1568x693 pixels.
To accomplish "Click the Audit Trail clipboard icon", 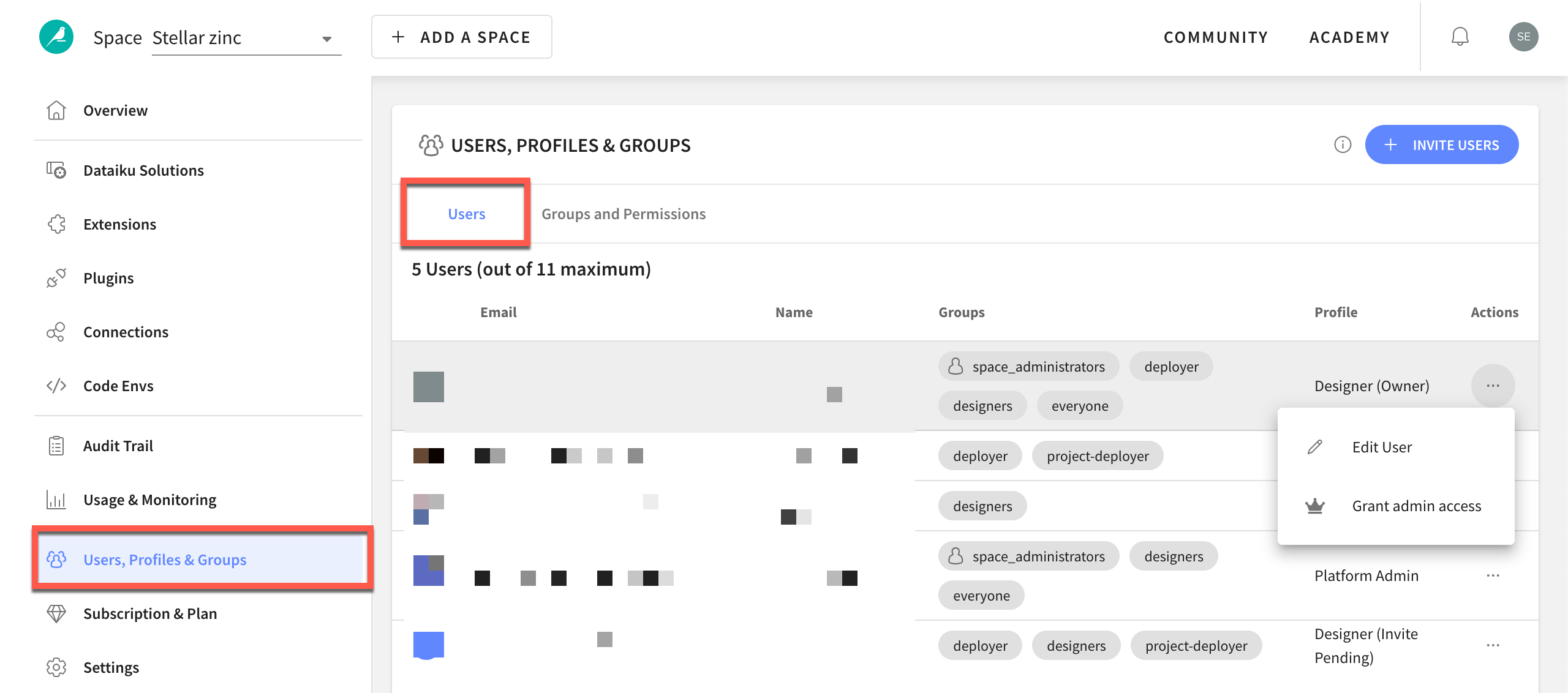I will [56, 446].
